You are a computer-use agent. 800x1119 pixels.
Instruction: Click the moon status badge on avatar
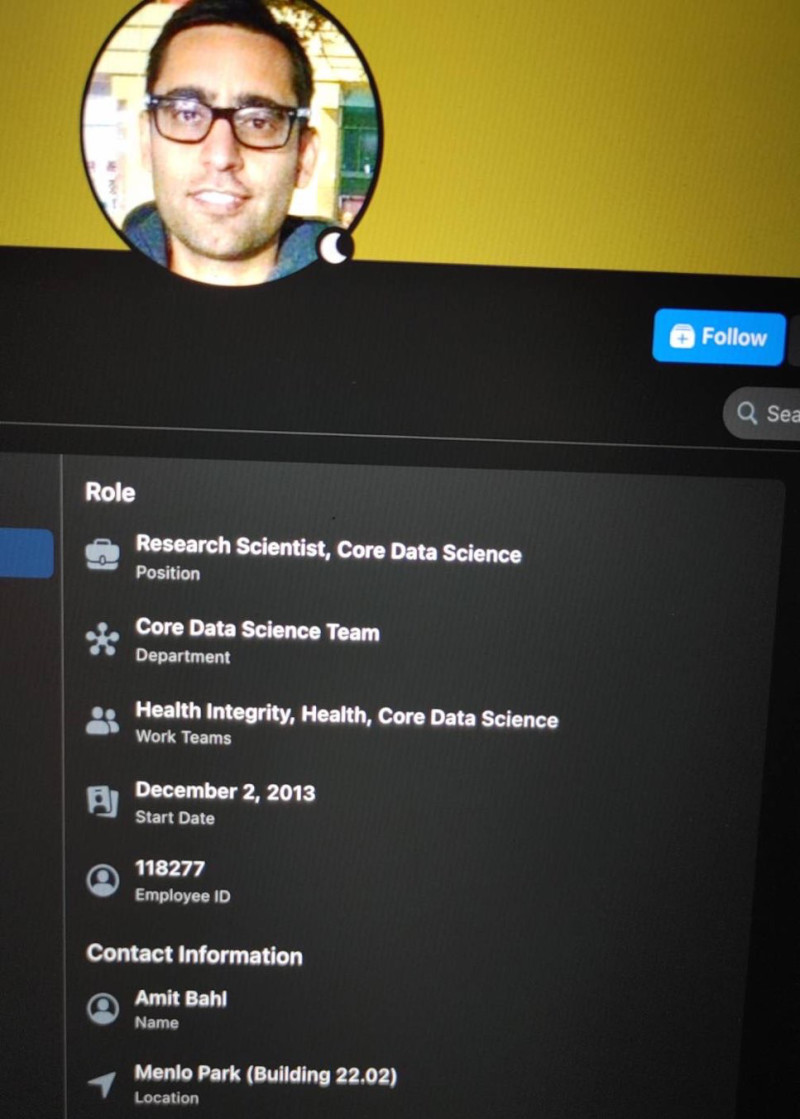(x=335, y=247)
